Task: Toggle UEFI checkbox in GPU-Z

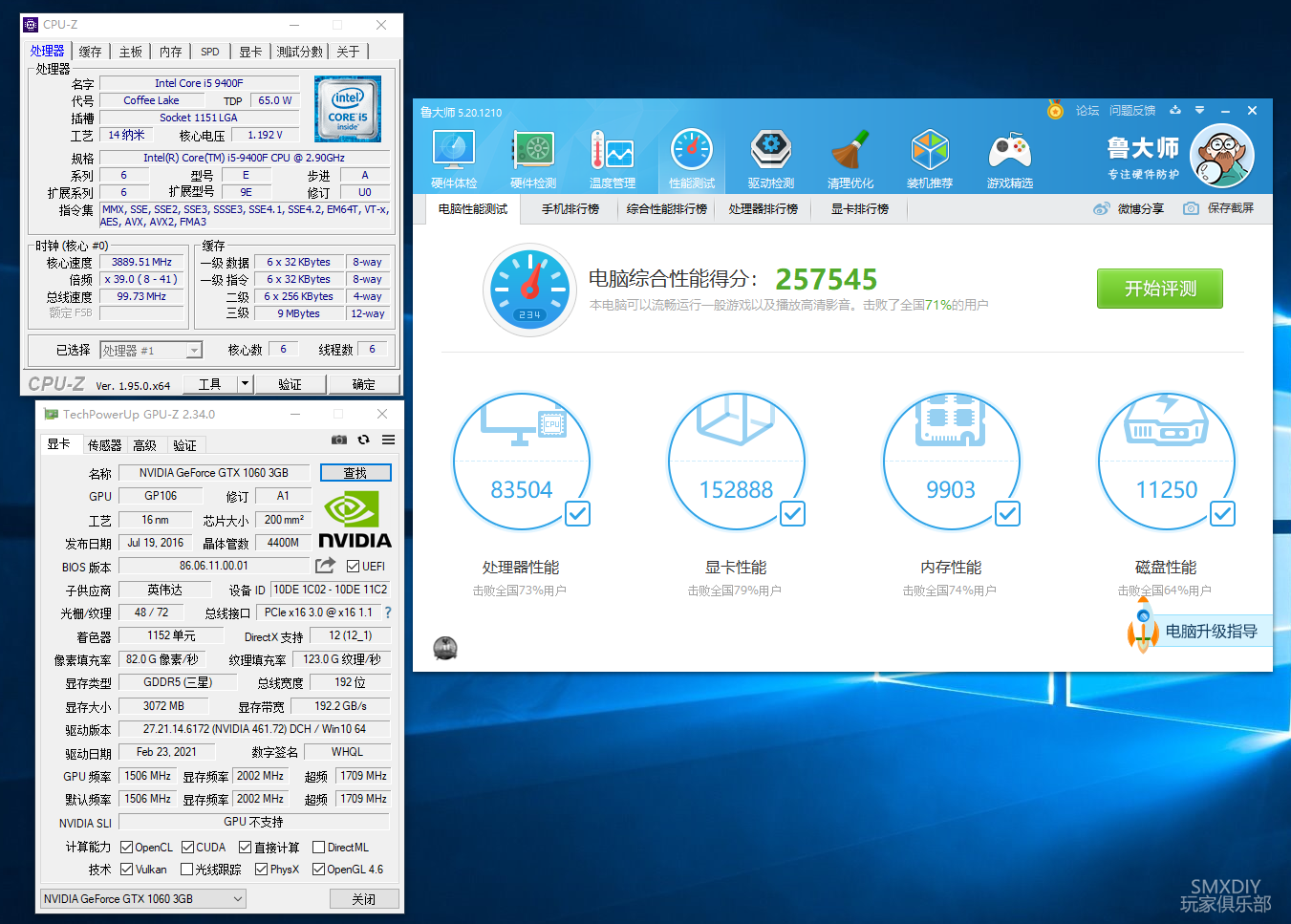Action: point(354,566)
